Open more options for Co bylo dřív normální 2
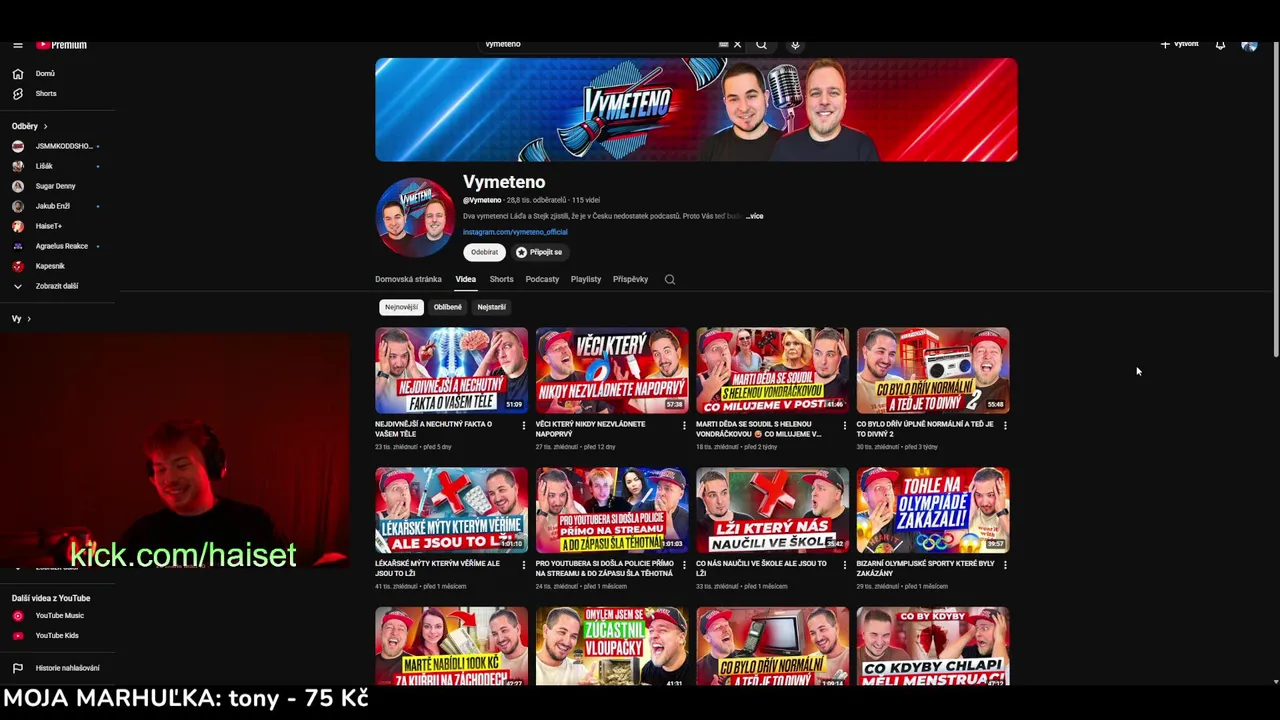 coord(1005,425)
